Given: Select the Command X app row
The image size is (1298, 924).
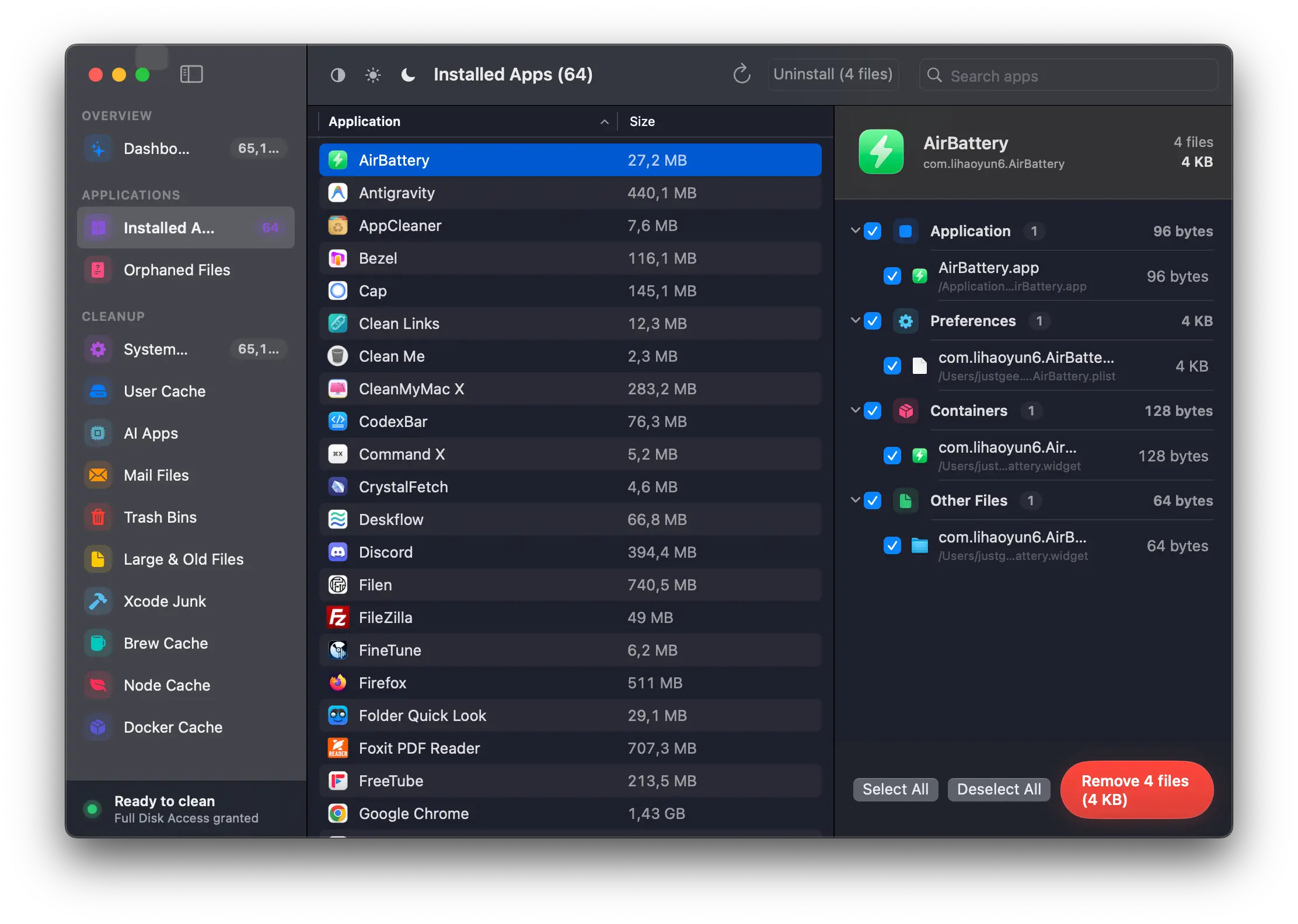Looking at the screenshot, I should (570, 454).
